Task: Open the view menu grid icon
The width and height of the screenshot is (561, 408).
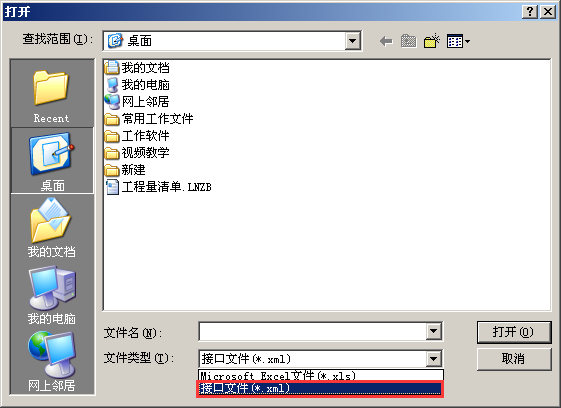Action: pyautogui.click(x=458, y=42)
